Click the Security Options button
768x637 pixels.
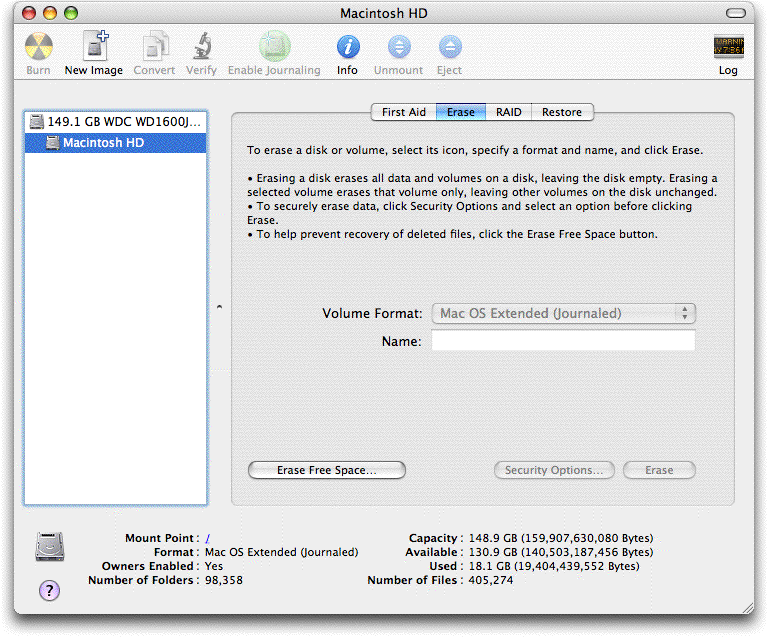point(554,470)
